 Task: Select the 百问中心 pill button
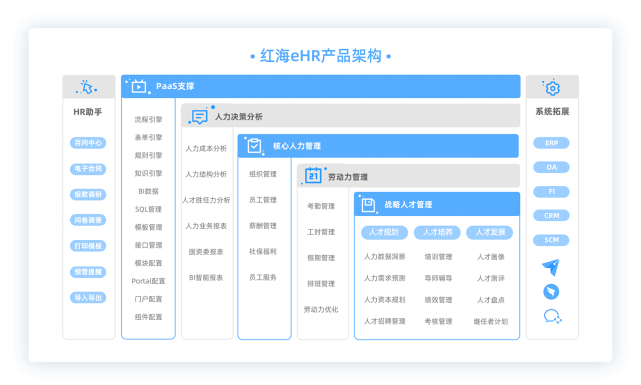tap(88, 143)
